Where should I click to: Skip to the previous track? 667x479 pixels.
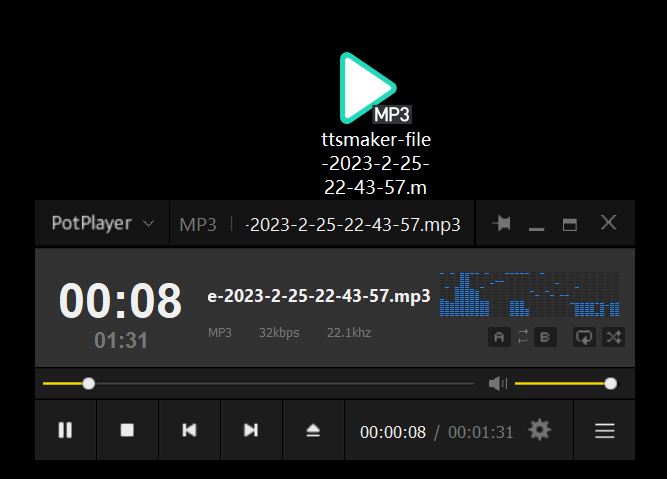point(189,430)
